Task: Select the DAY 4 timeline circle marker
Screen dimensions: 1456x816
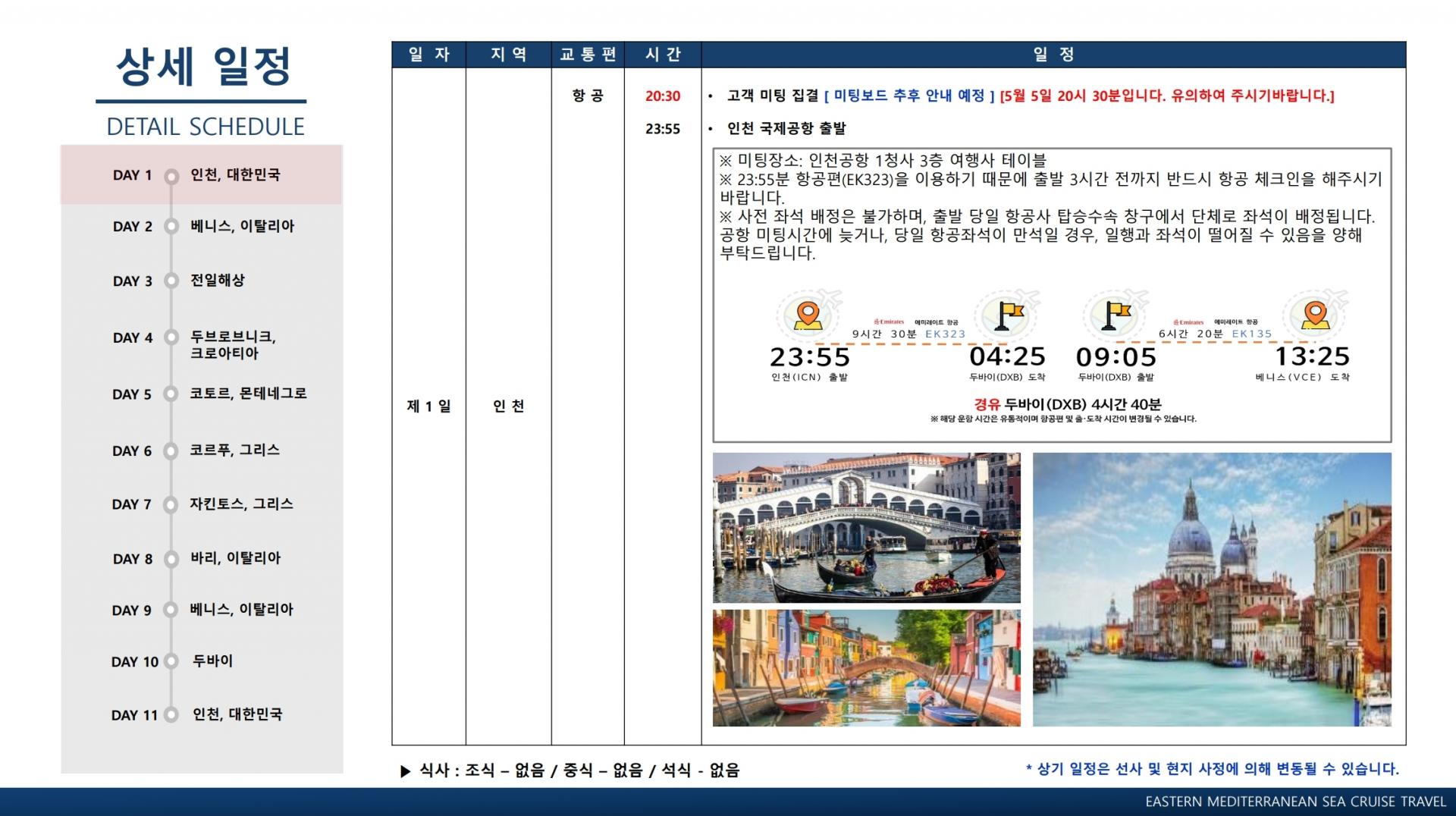Action: click(x=171, y=338)
